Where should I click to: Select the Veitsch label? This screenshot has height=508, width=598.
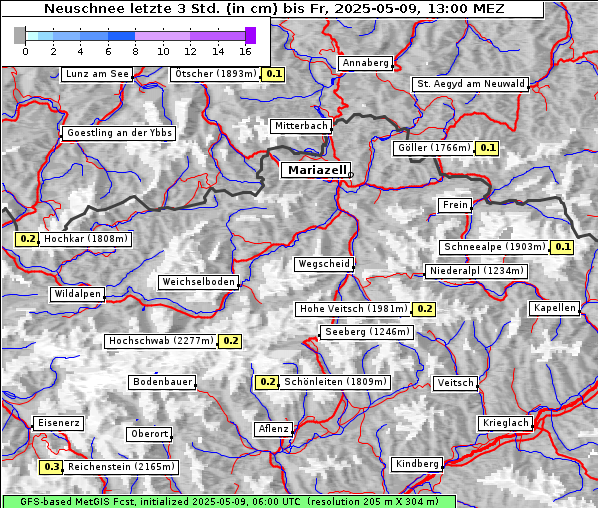455,383
